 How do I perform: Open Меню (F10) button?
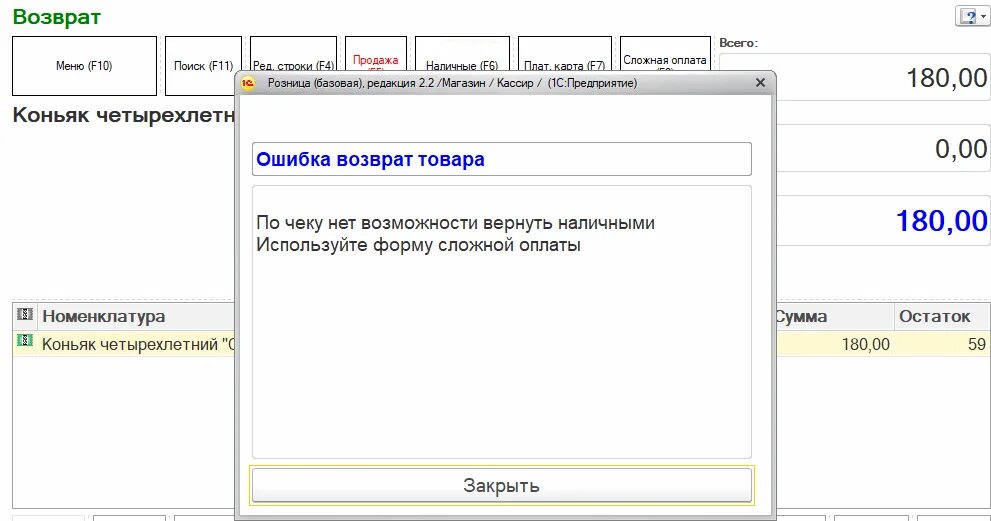point(84,66)
